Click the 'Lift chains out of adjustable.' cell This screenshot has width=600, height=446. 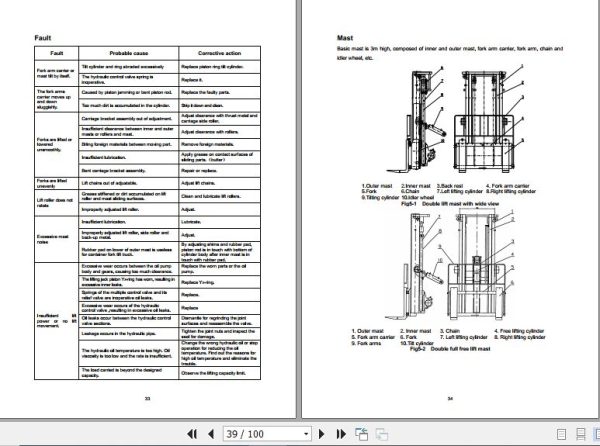(x=129, y=183)
